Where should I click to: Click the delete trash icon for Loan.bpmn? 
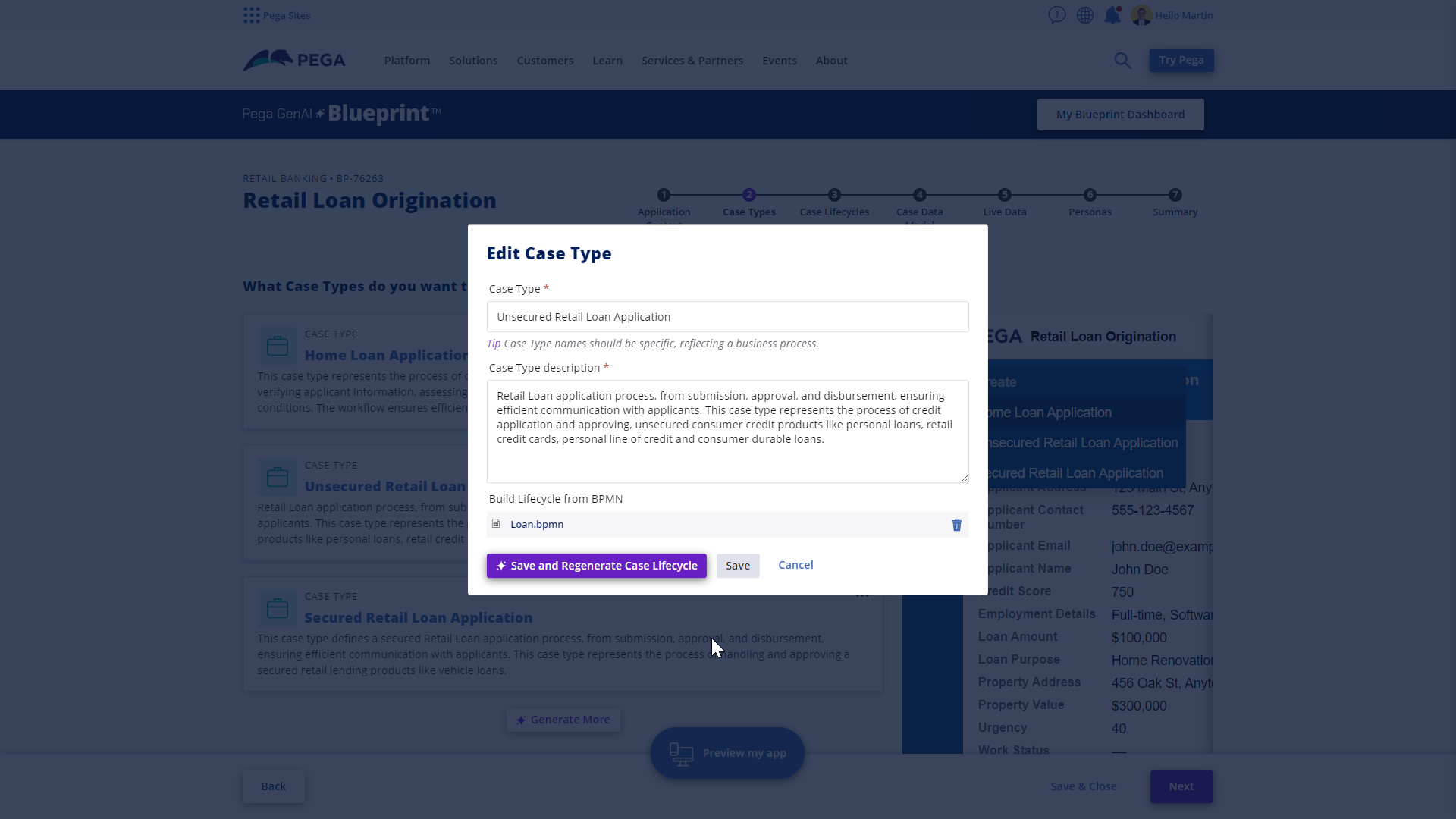957,523
